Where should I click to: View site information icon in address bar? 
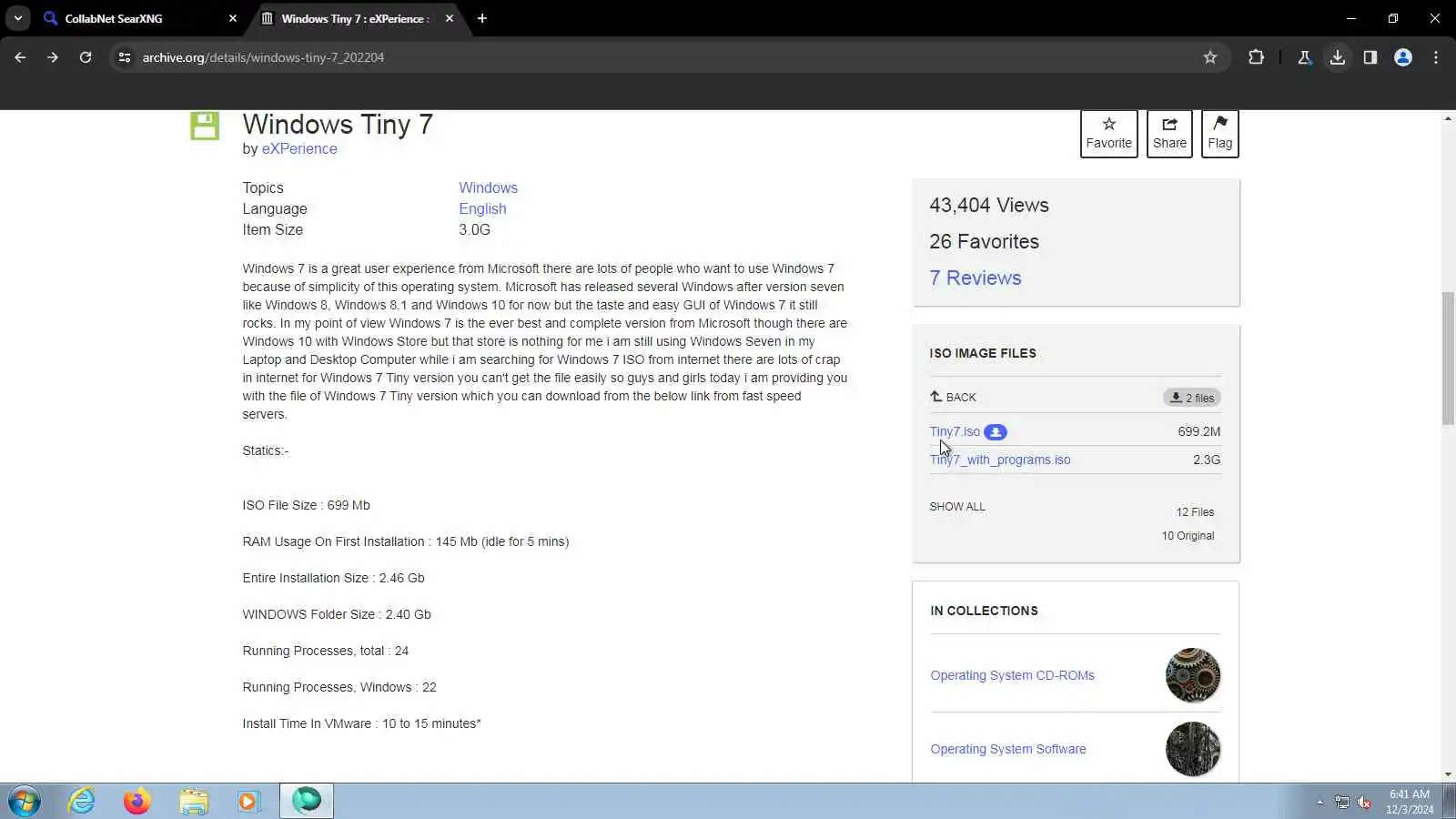[x=125, y=57]
